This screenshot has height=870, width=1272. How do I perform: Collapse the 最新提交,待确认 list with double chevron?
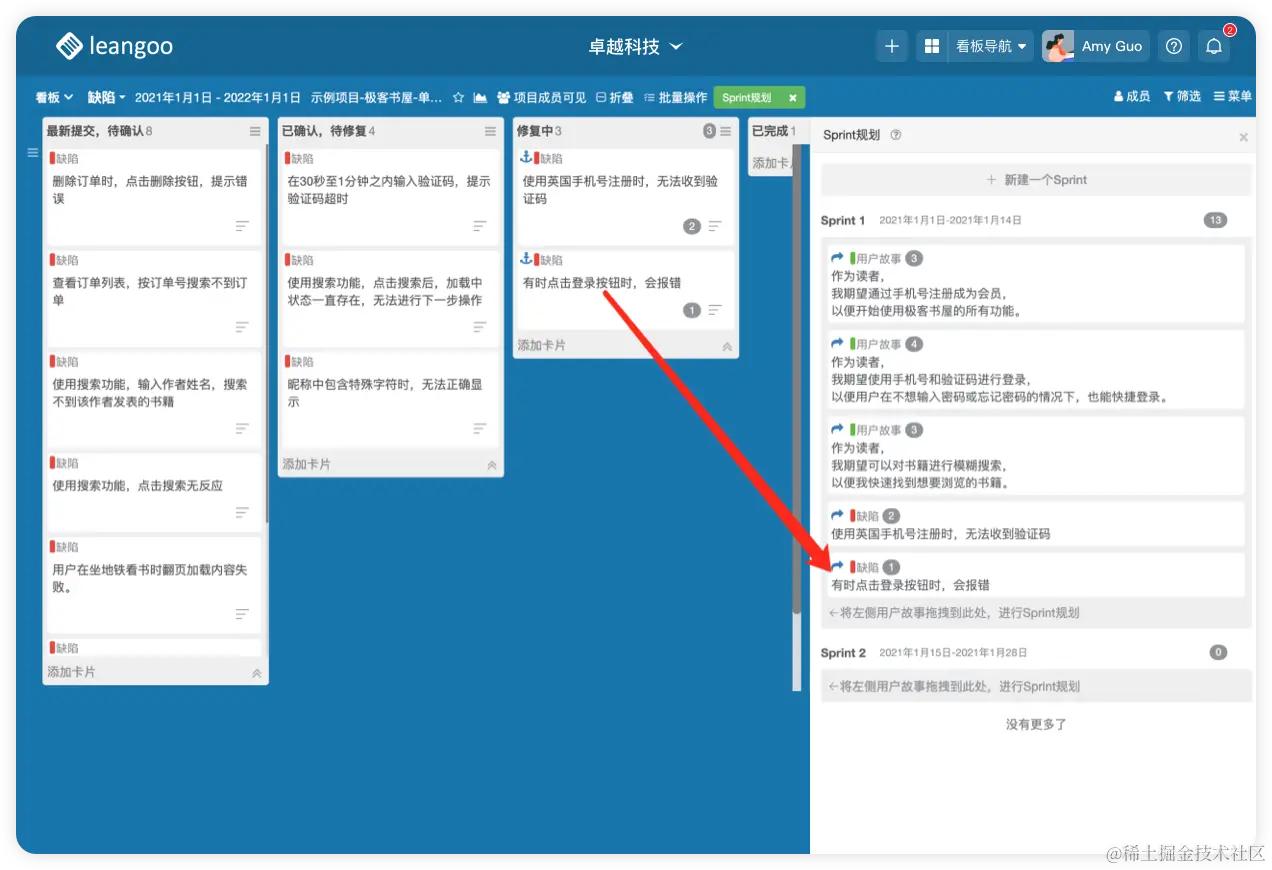click(257, 673)
